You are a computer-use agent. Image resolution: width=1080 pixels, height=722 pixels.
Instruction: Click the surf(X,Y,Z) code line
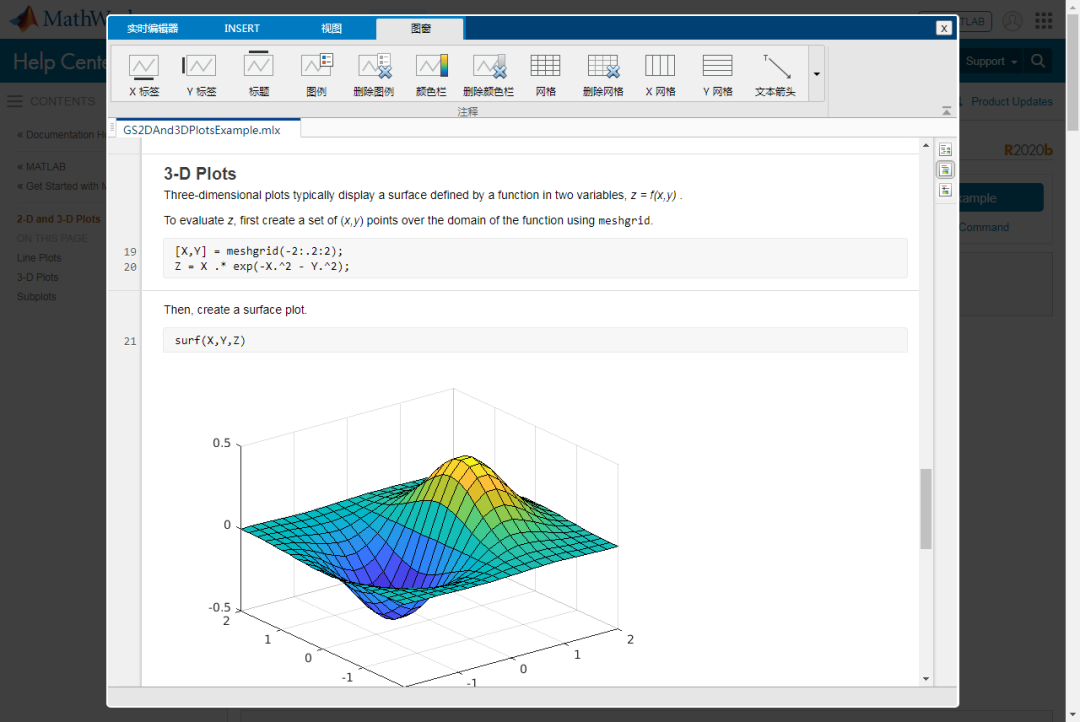point(210,340)
